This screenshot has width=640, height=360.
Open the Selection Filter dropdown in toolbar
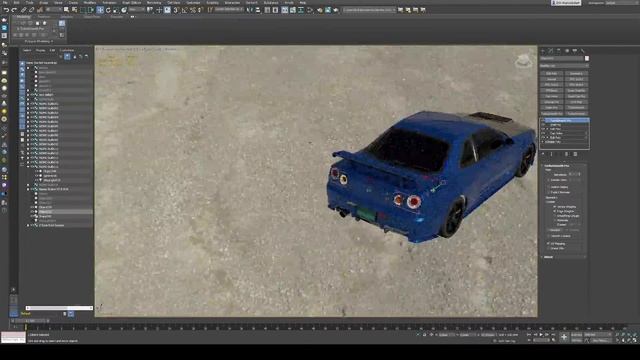tap(53, 10)
